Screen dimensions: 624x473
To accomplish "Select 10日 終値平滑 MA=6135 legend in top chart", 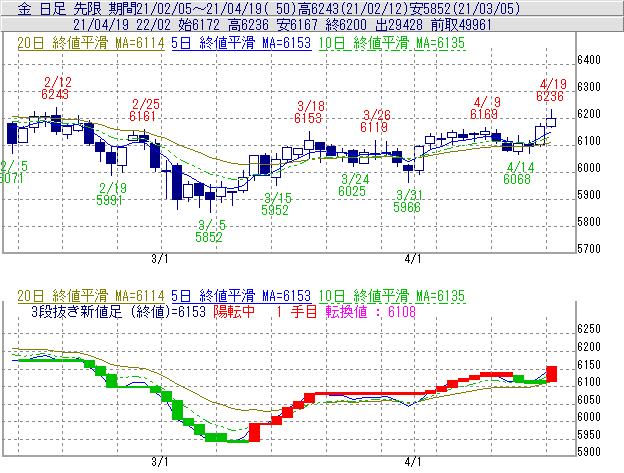I will 392,43.
